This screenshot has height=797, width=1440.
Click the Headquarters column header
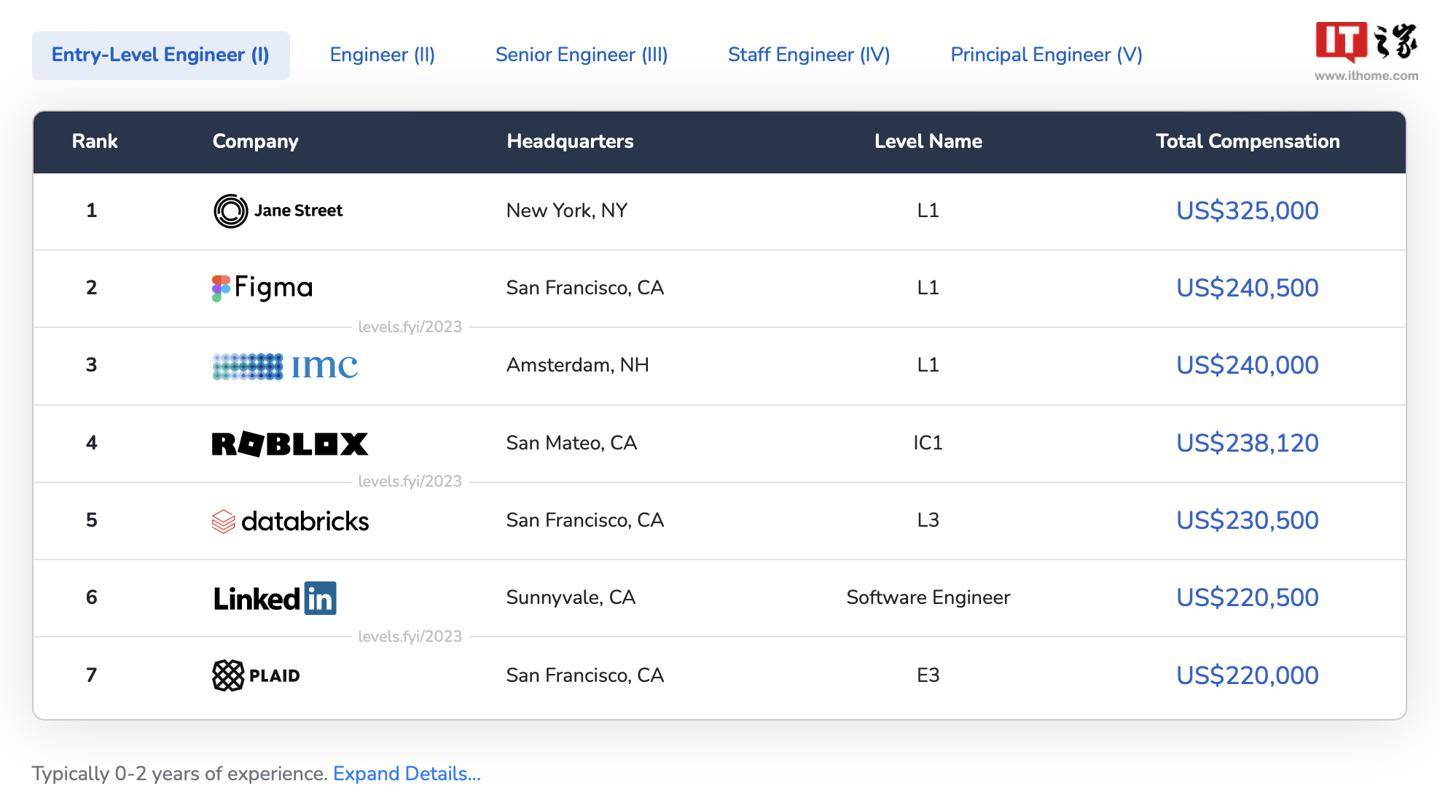pos(570,142)
